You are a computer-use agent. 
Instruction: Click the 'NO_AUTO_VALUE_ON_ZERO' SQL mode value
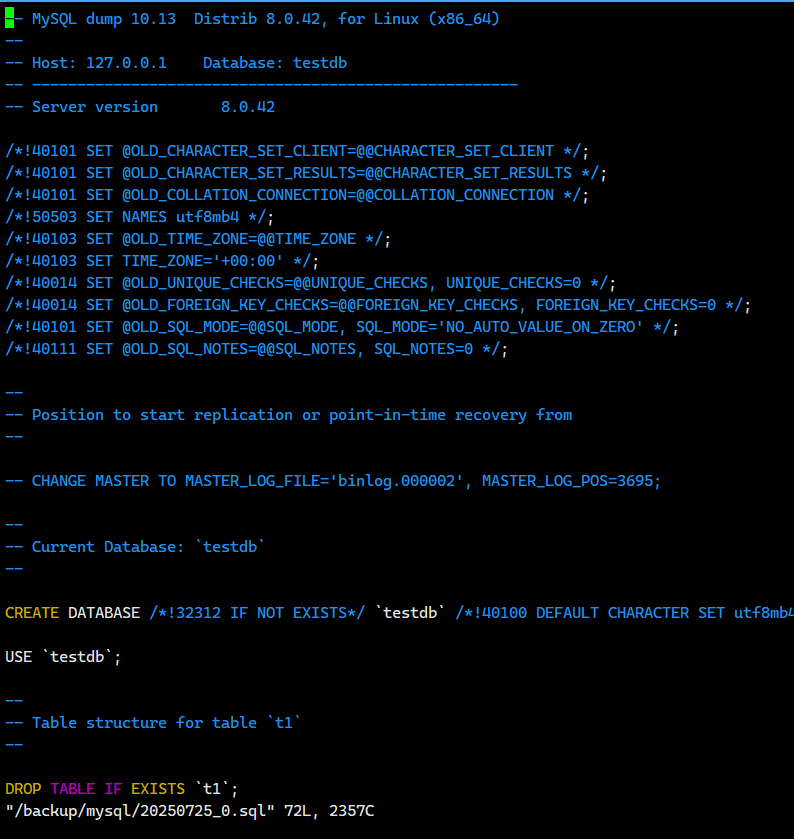click(540, 327)
